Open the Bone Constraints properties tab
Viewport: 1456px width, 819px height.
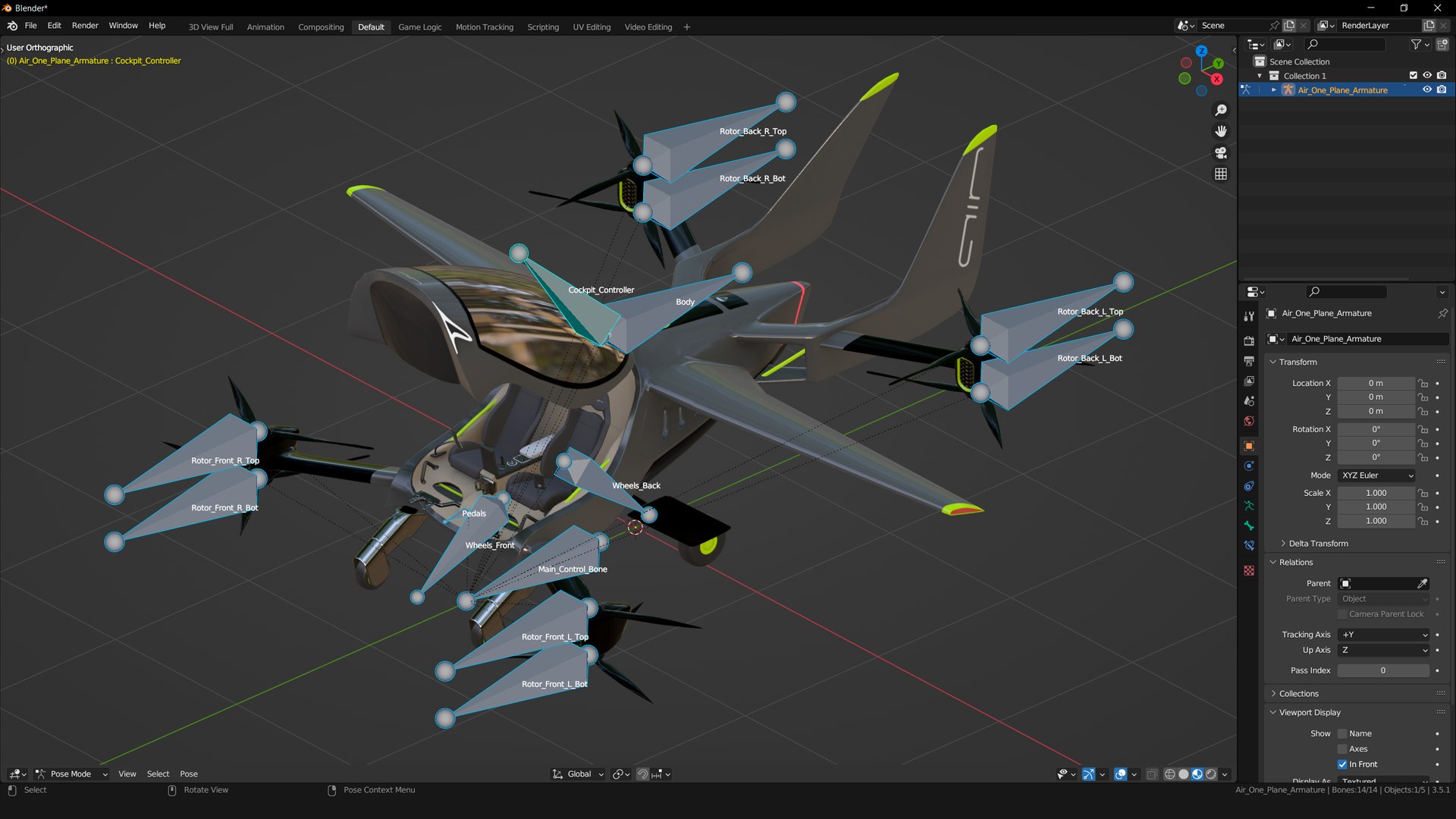point(1249,545)
